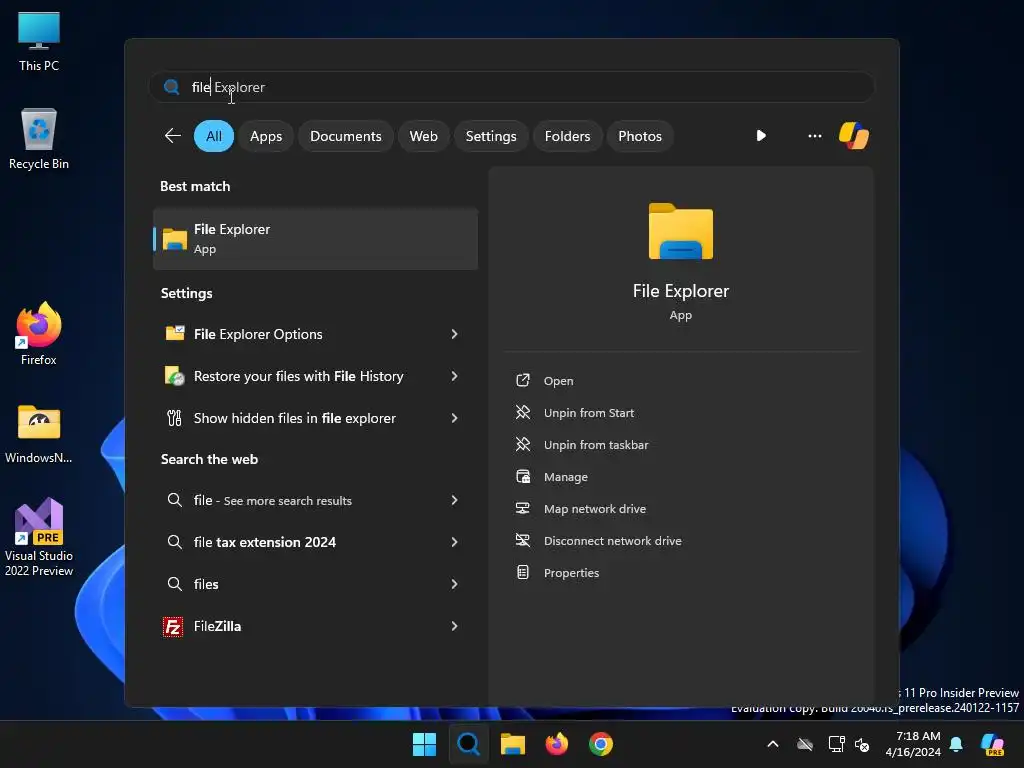Screen dimensions: 1024x768
Task: Switch to the Folders filter tab
Action: pos(567,136)
